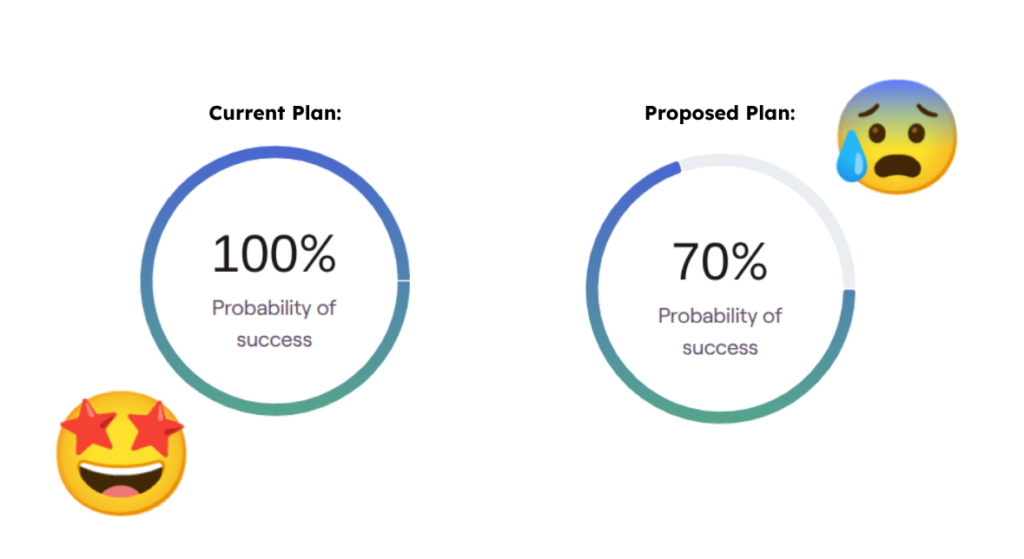Click the anxious sweating face emoji
The height and width of the screenshot is (559, 1024).
pos(896,136)
